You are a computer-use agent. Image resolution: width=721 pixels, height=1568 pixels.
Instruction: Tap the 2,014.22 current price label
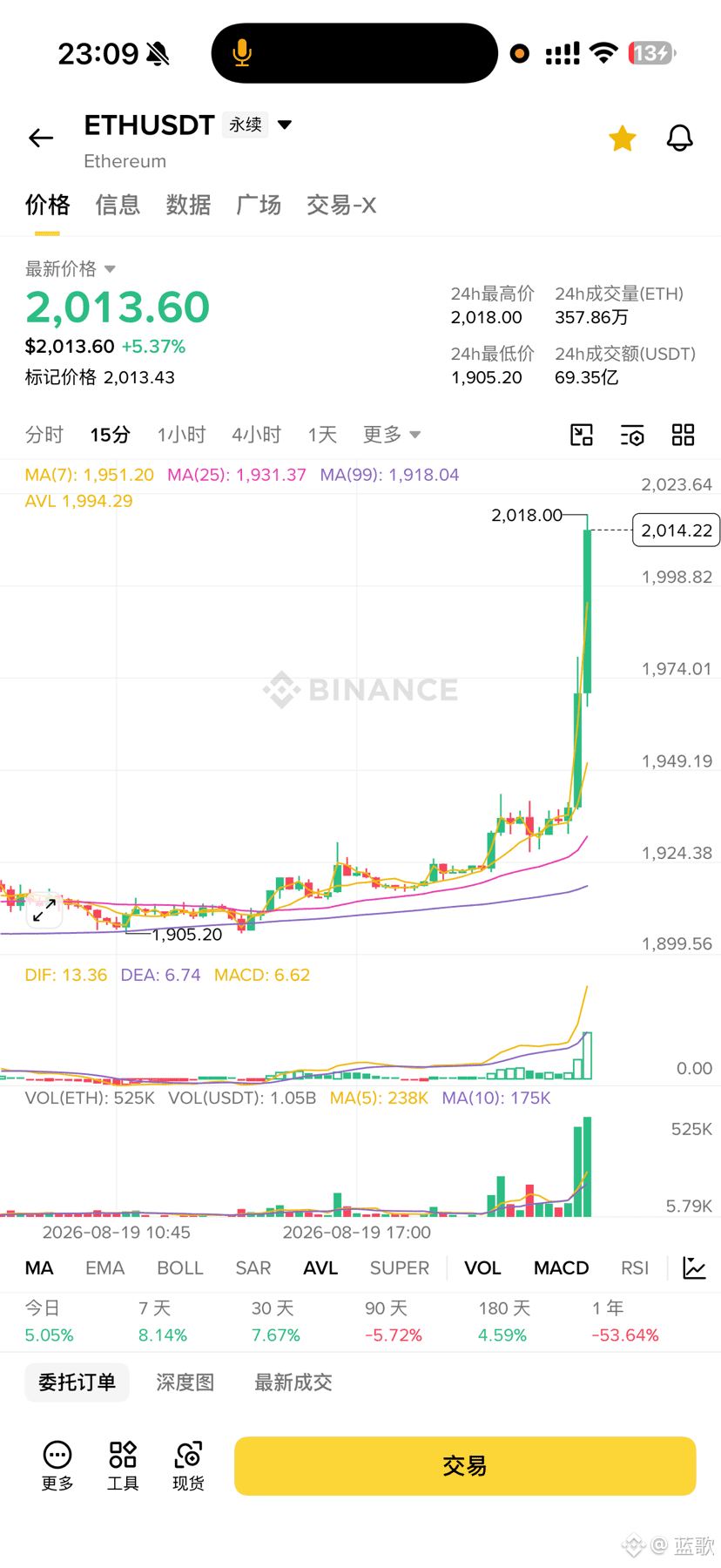pos(677,530)
